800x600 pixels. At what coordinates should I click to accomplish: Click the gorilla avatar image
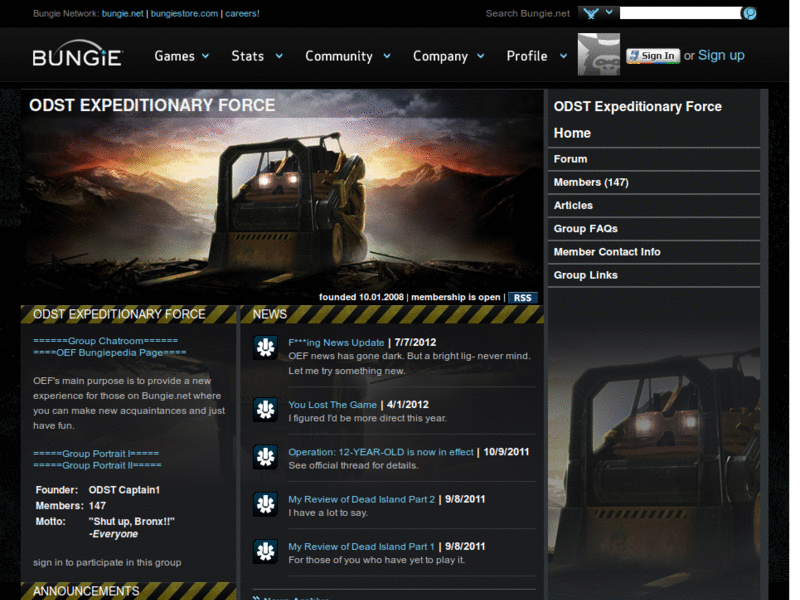pos(598,54)
